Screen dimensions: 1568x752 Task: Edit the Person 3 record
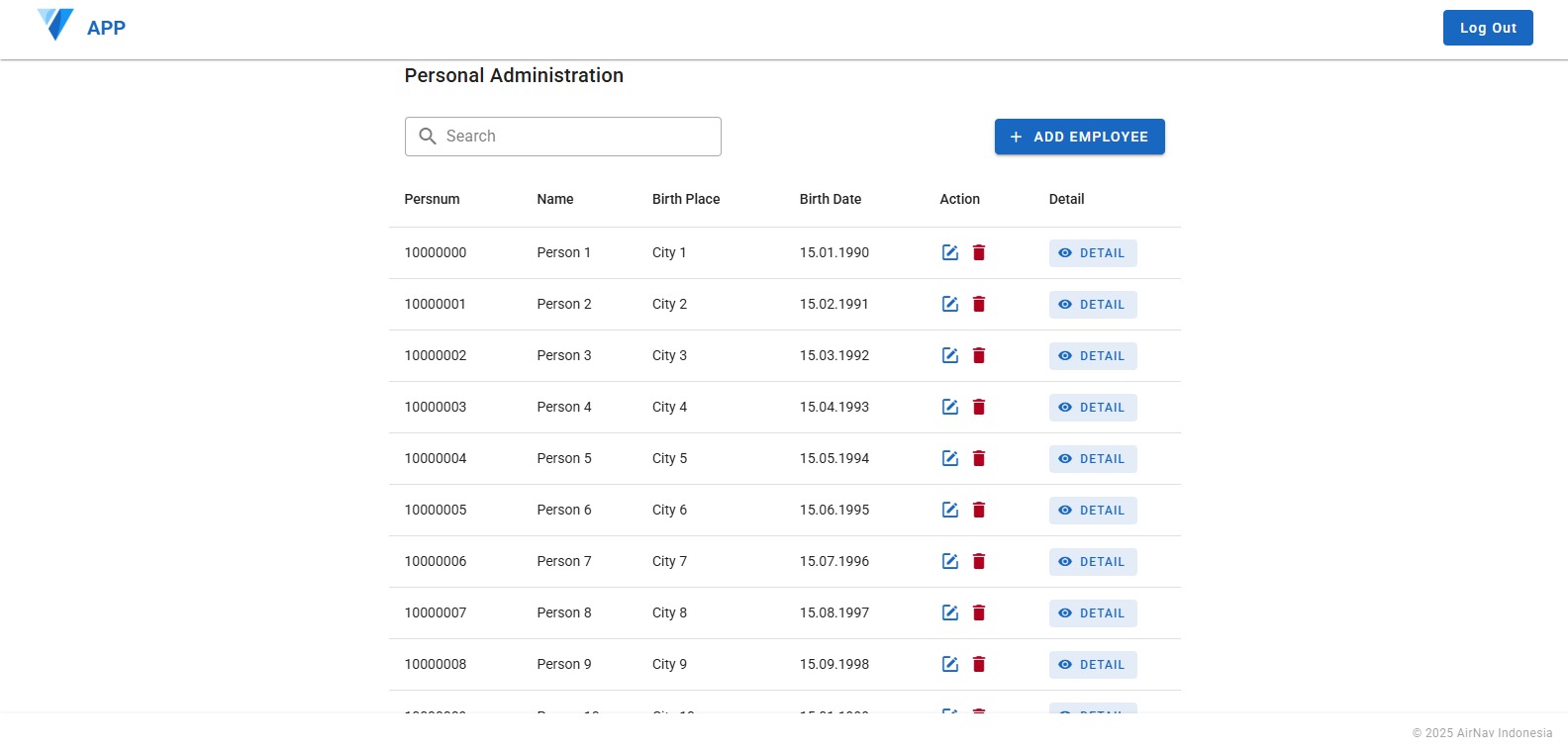point(949,355)
